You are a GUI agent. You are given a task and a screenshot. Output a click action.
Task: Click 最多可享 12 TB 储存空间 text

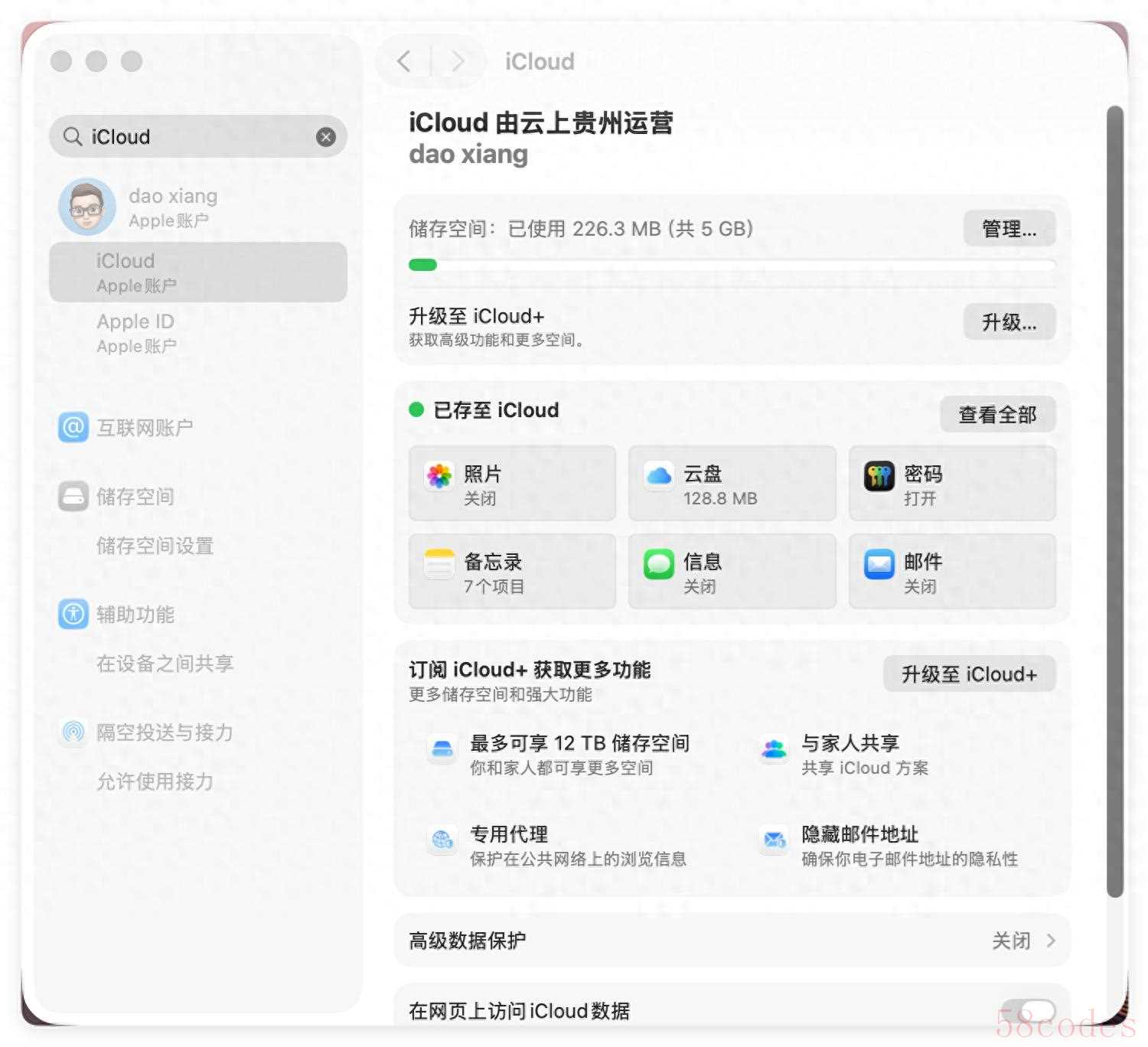pos(579,742)
